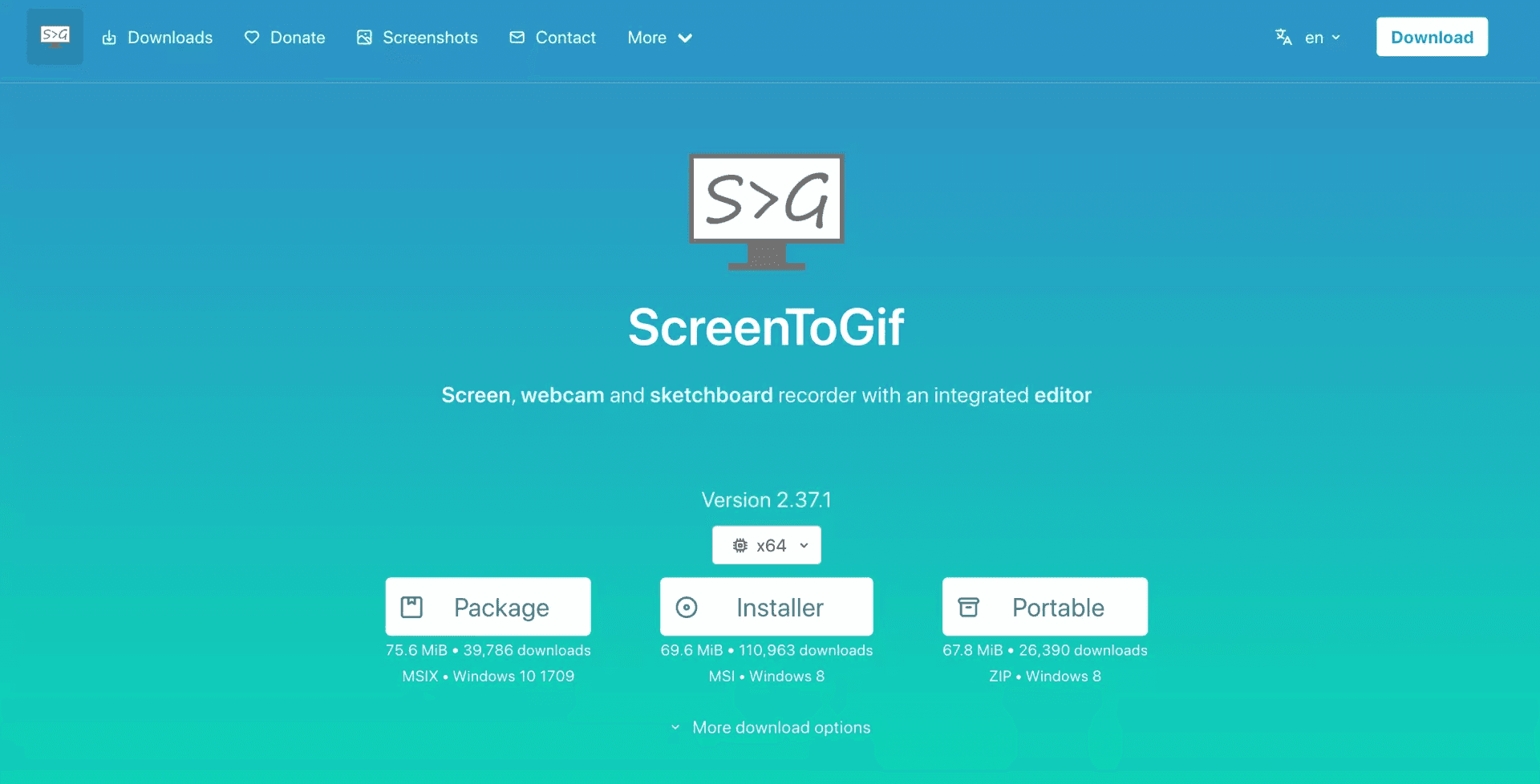The image size is (1540, 784).
Task: Click the Installer disc icon
Action: coord(687,607)
